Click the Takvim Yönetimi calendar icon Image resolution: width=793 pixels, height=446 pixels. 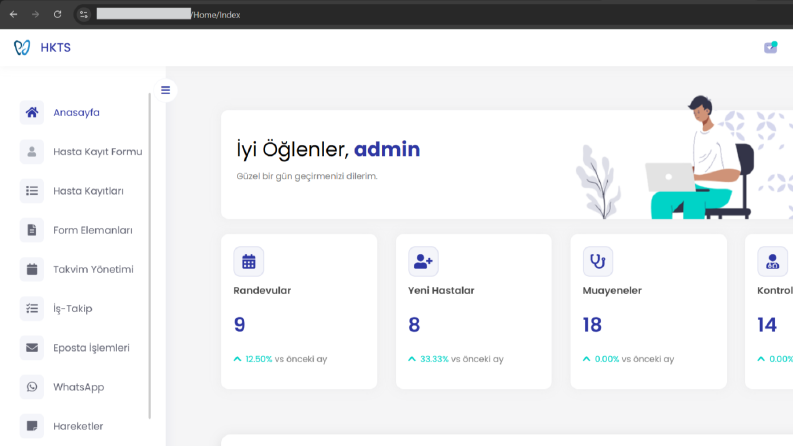tap(32, 269)
